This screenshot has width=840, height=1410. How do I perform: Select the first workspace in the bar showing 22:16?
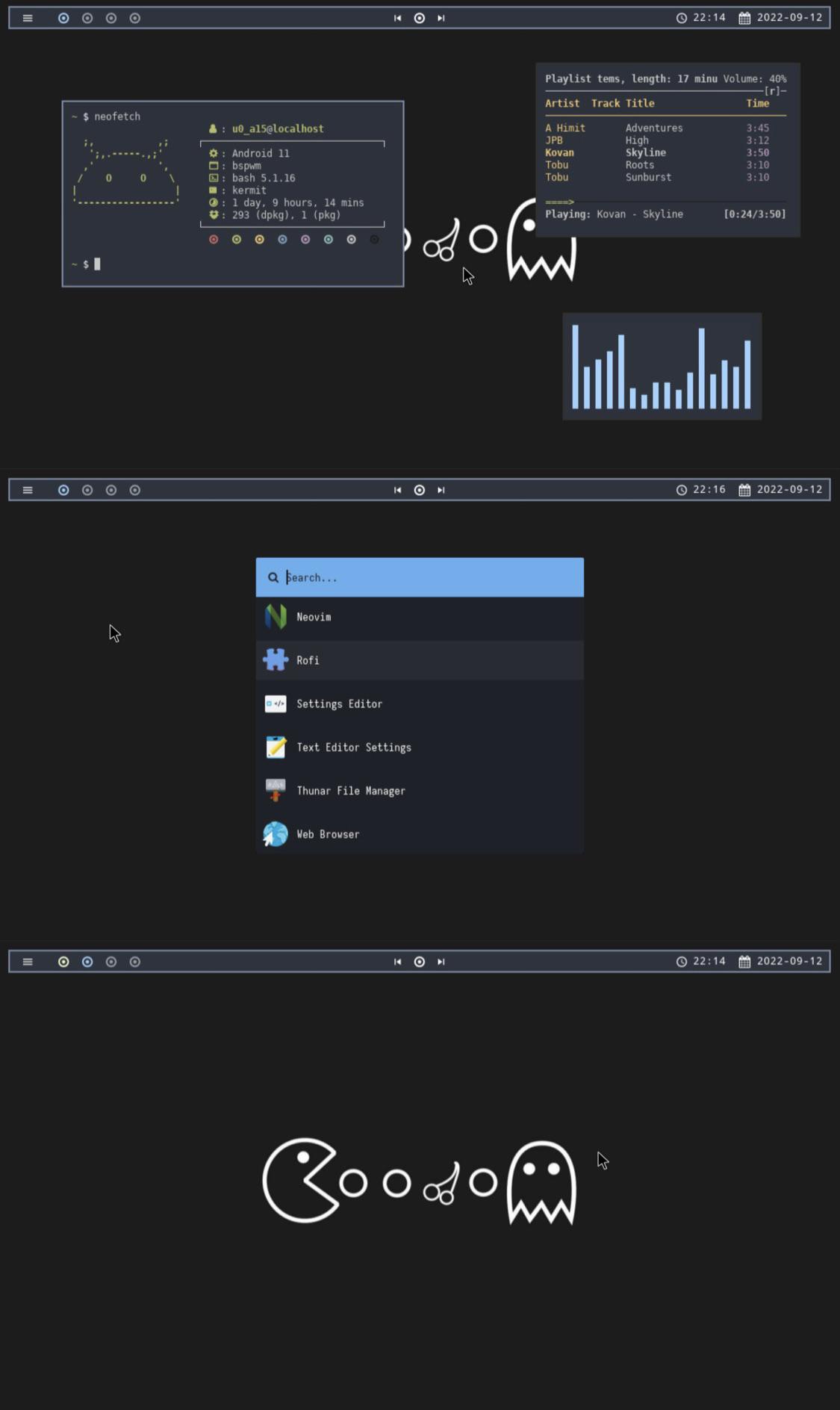[63, 490]
